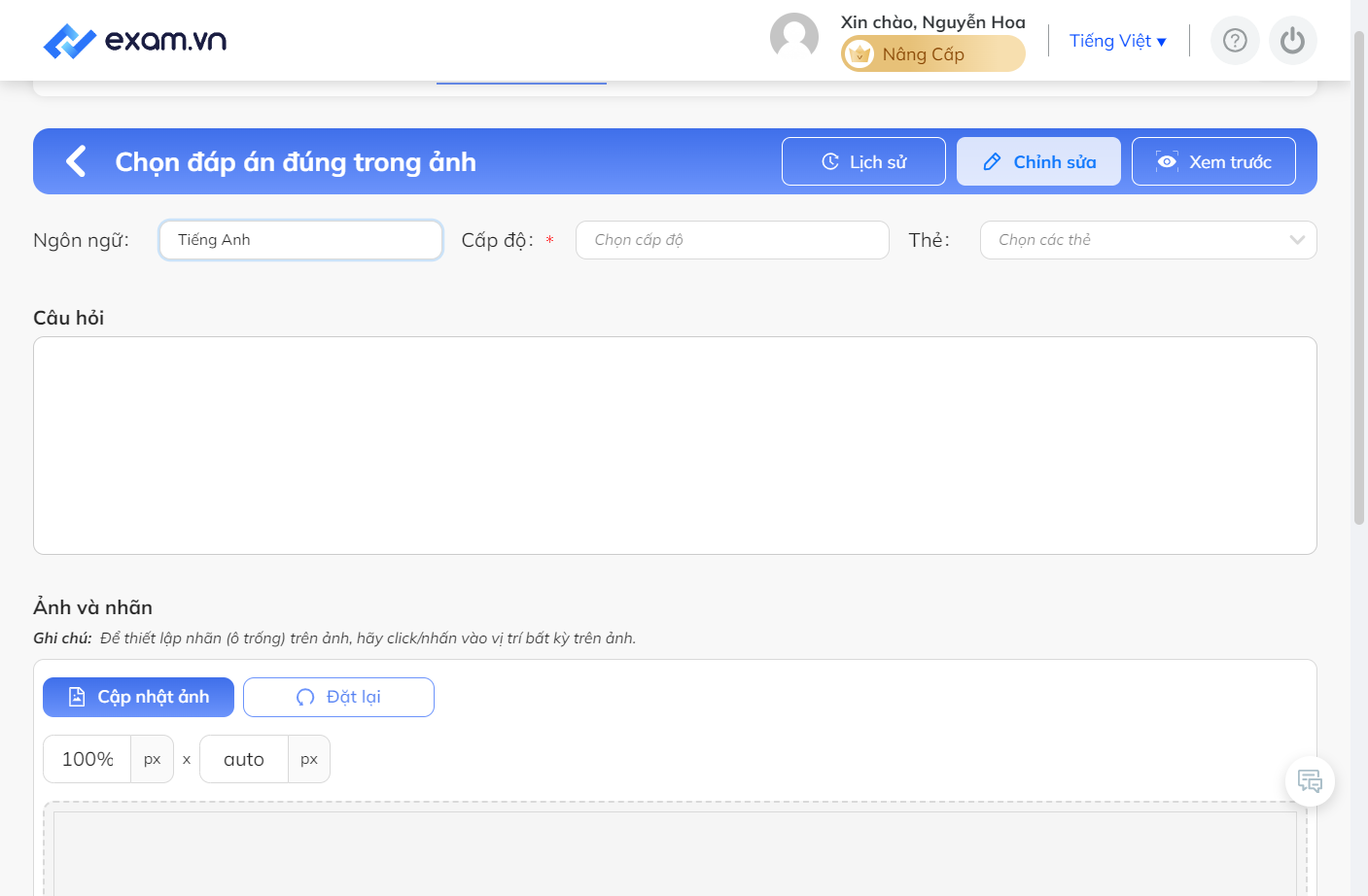
Task: Open the Lịch sử history view
Action: click(863, 161)
